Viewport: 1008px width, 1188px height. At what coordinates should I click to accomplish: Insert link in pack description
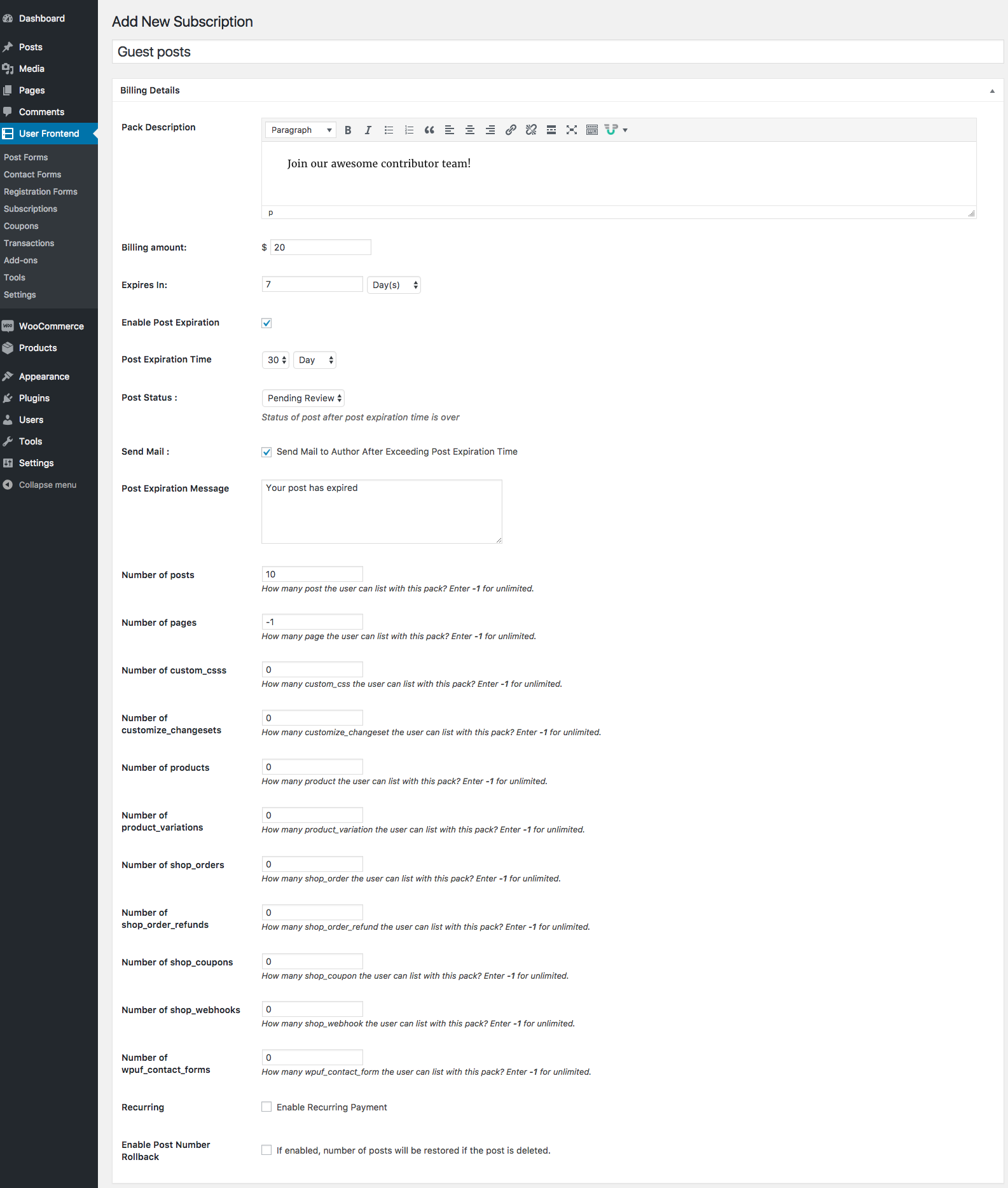[x=511, y=130]
